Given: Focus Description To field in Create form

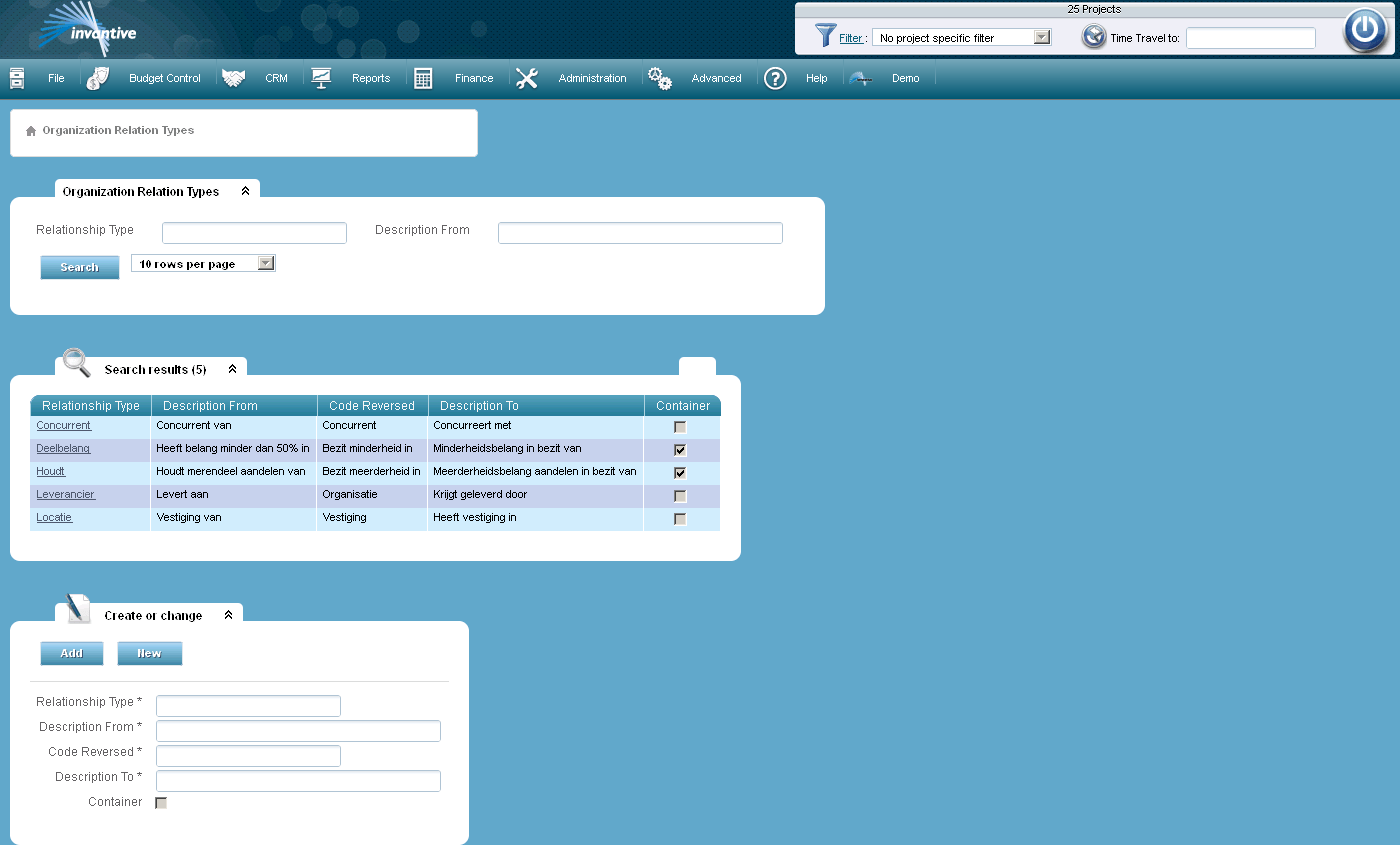Looking at the screenshot, I should click(x=298, y=781).
